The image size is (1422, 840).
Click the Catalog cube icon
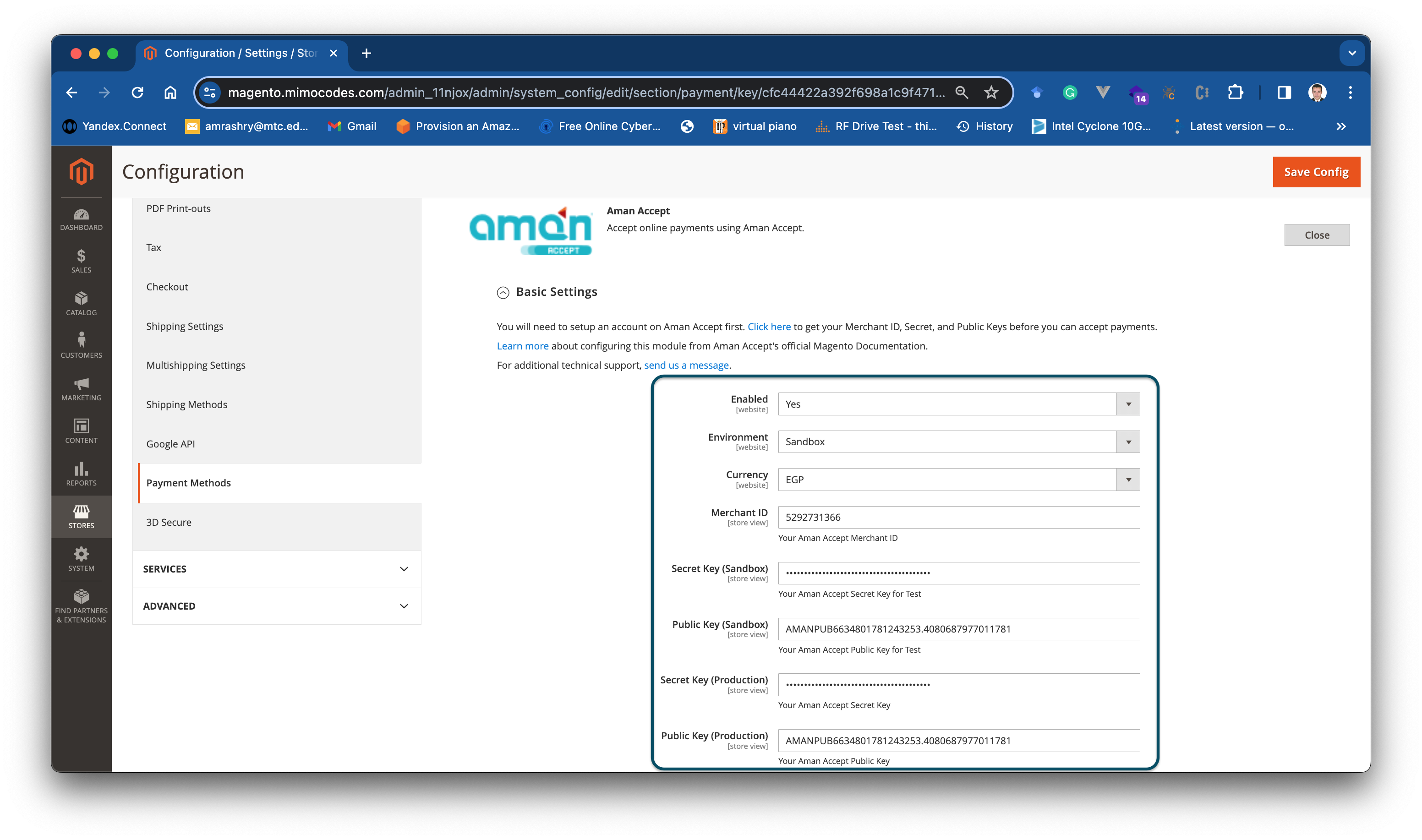click(x=81, y=303)
